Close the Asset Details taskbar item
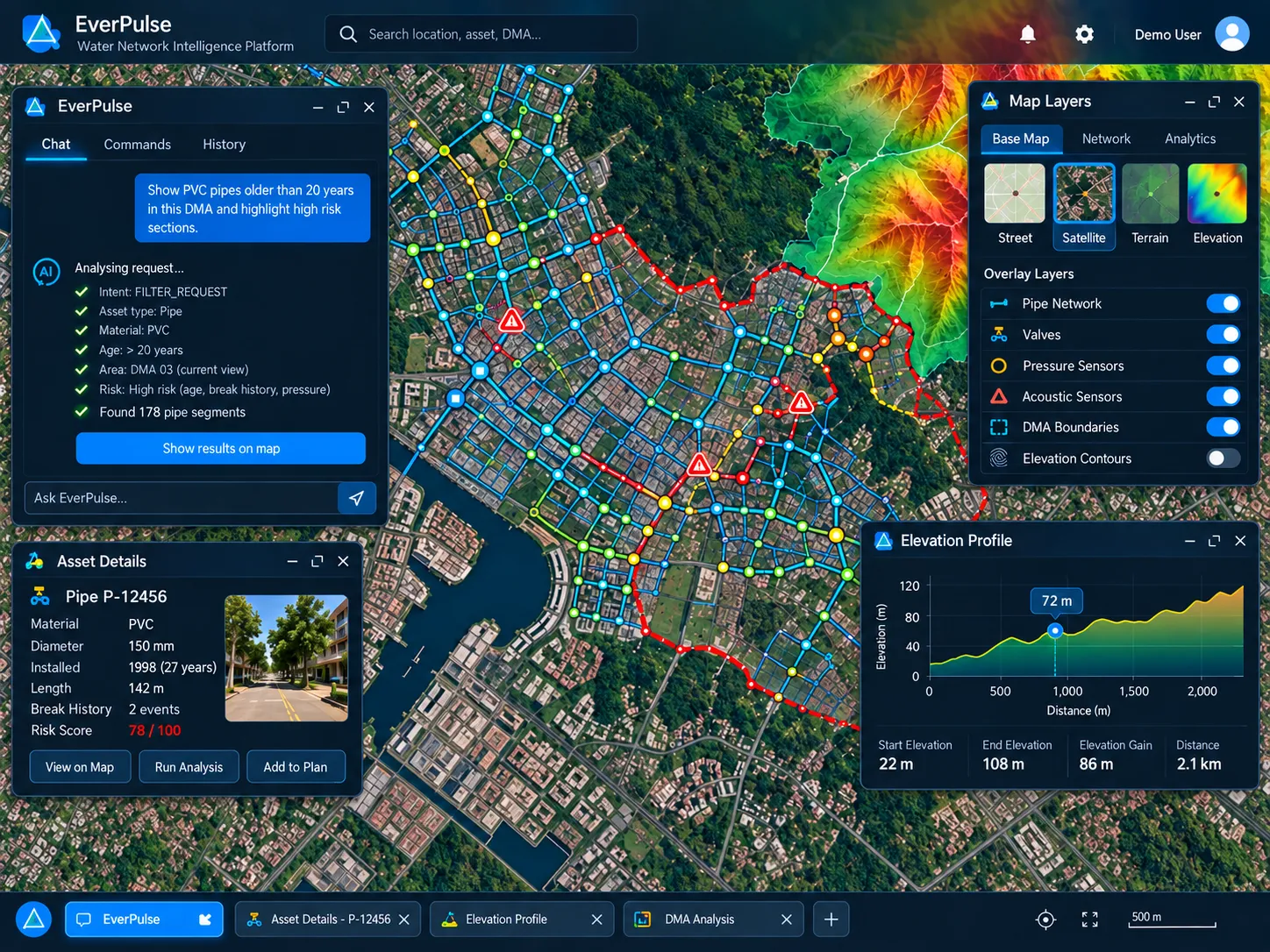 pyautogui.click(x=404, y=920)
